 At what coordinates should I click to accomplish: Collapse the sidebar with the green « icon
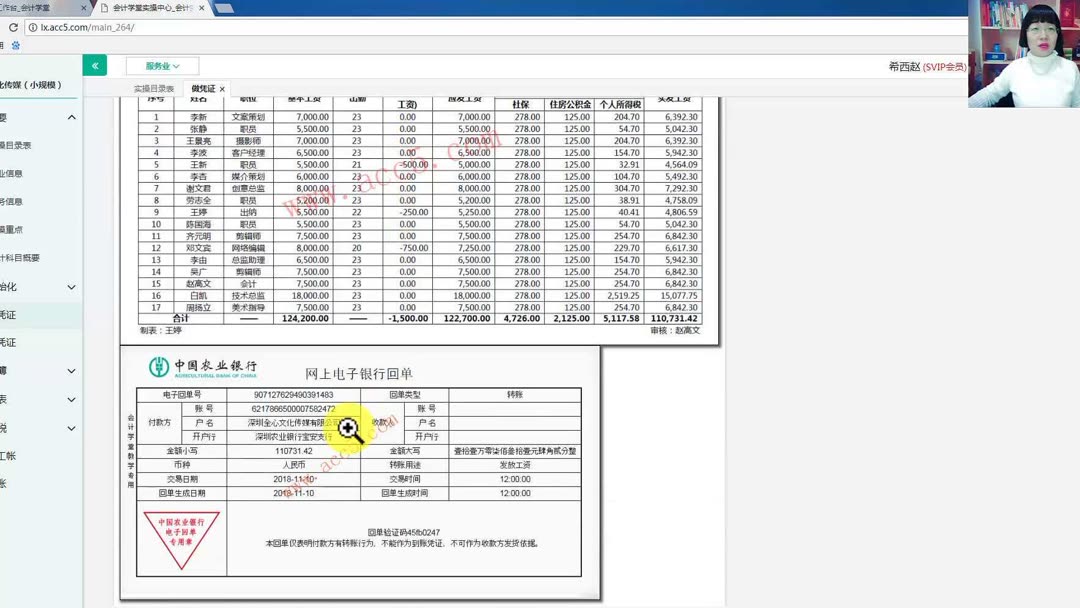93,64
